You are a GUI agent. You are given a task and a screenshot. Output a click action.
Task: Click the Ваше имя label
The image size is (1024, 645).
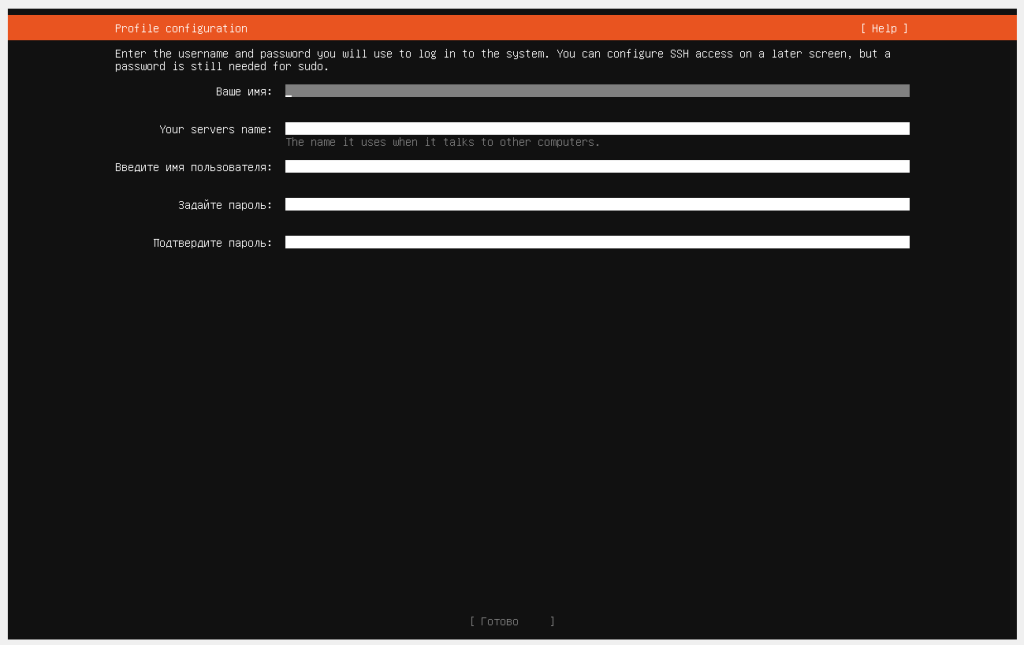(244, 92)
